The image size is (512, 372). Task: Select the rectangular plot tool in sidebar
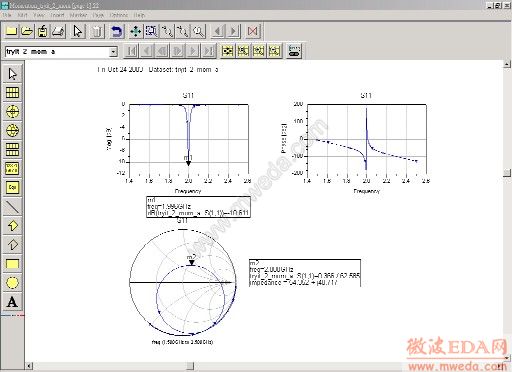12,92
